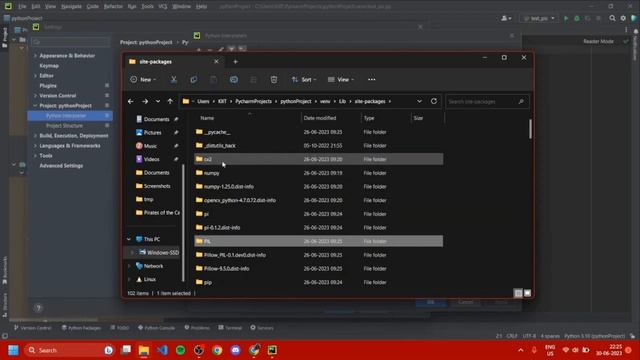
Task: Switch to details view layout icon
Action: pos(518,293)
